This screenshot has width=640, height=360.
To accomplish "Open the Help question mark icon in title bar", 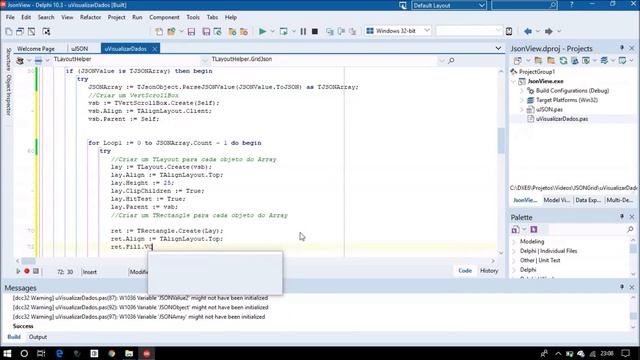I will (x=571, y=4).
